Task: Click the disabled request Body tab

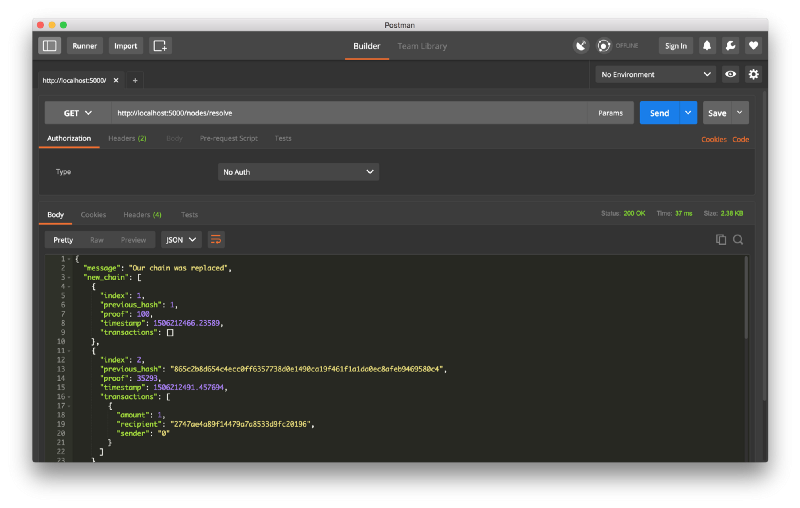Action: point(174,138)
